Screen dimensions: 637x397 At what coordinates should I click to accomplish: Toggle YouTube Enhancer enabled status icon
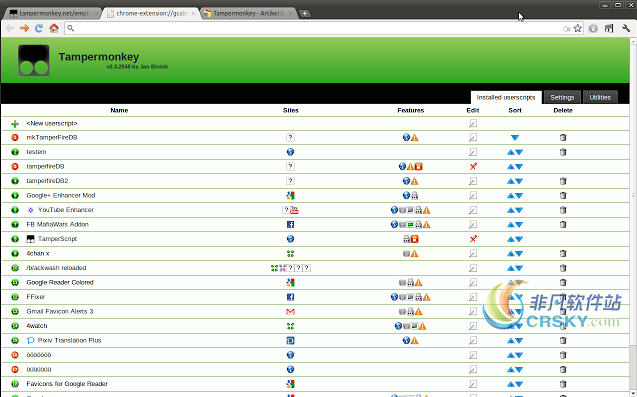[x=15, y=210]
